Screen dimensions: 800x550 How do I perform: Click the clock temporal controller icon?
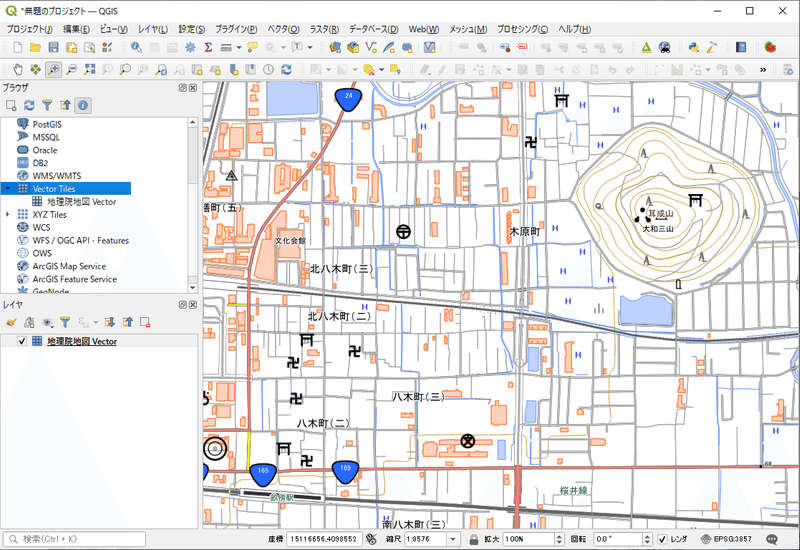[268, 69]
